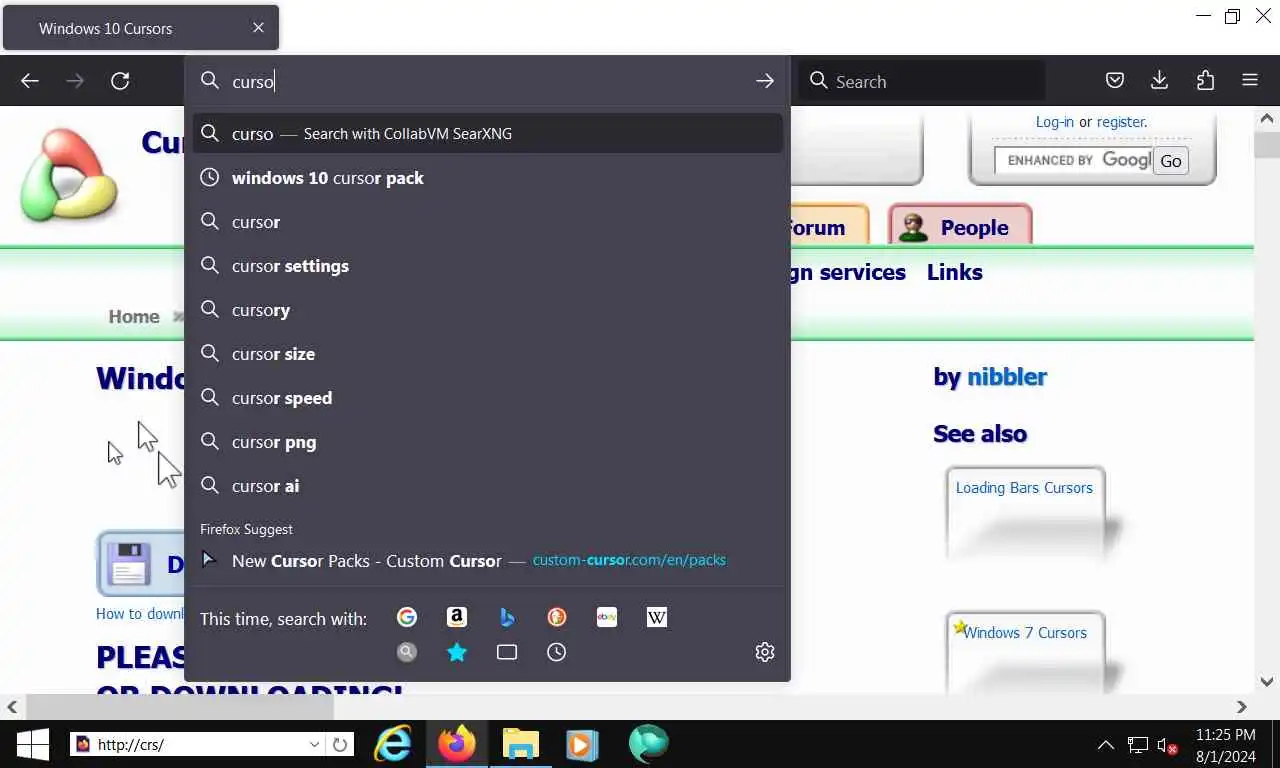Open the Links menu item
Viewport: 1280px width, 768px height.
click(x=954, y=272)
